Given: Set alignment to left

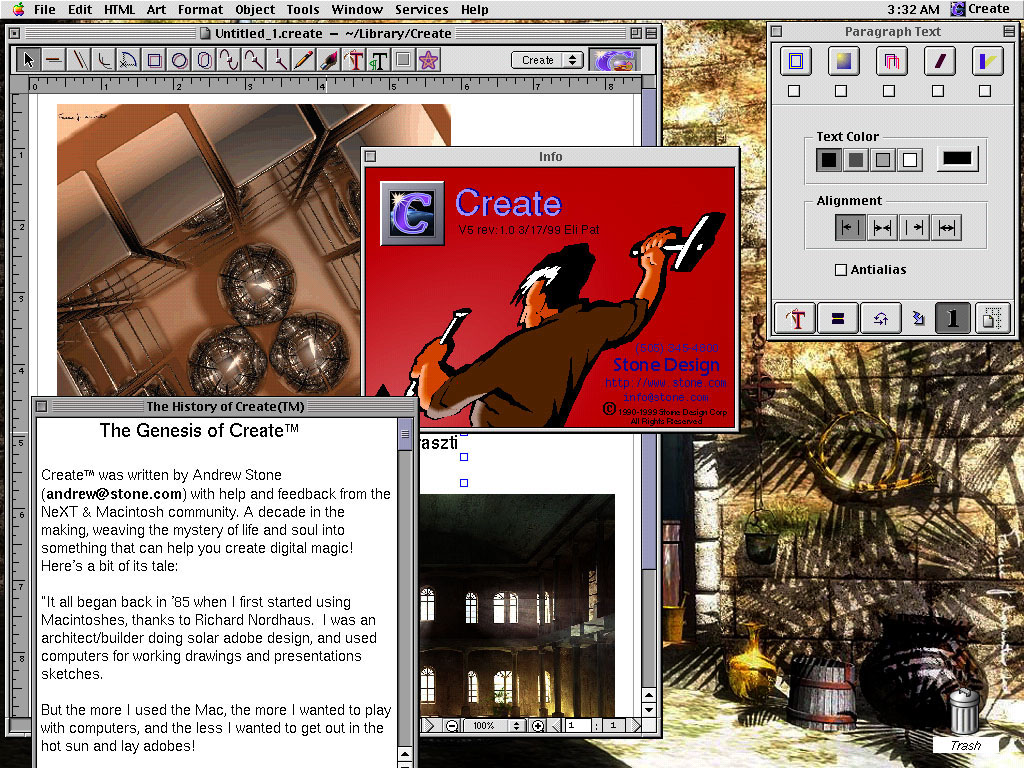Looking at the screenshot, I should click(x=850, y=228).
